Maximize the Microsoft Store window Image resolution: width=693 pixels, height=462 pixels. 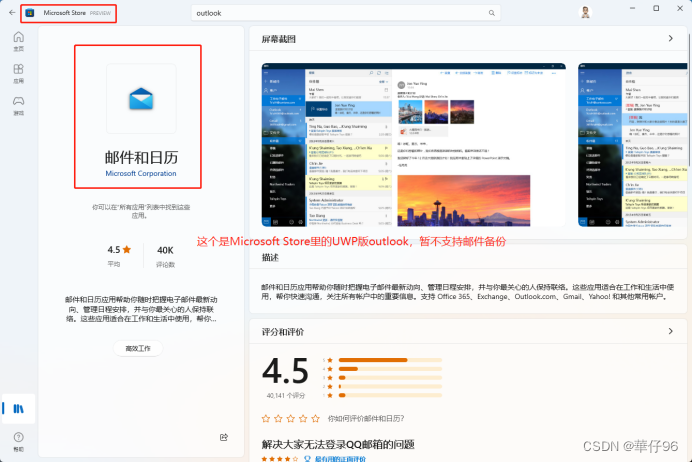tap(656, 8)
